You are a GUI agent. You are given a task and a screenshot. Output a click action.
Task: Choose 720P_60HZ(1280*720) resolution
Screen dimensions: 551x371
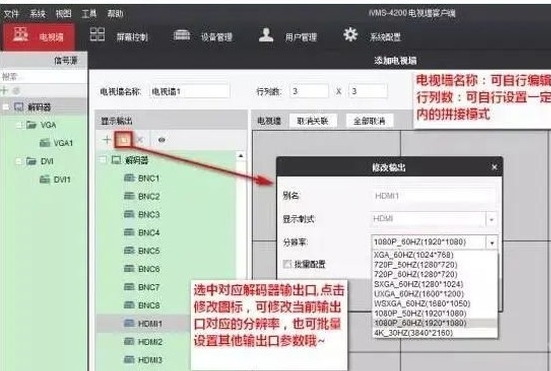(x=435, y=274)
